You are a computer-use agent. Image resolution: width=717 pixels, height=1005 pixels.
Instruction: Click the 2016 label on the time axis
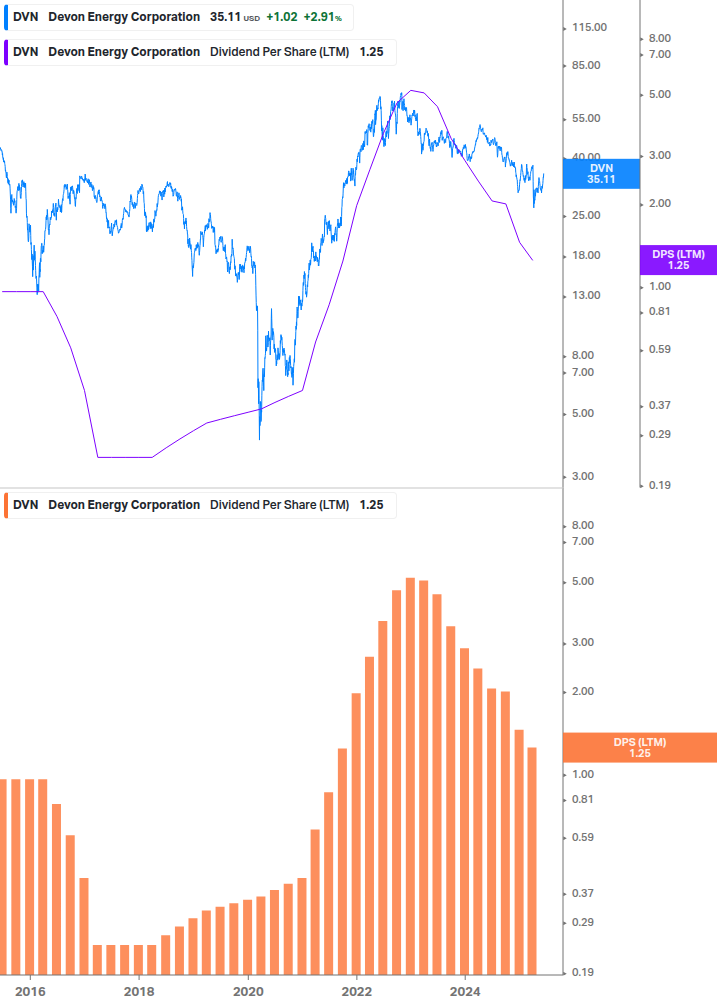pos(30,992)
